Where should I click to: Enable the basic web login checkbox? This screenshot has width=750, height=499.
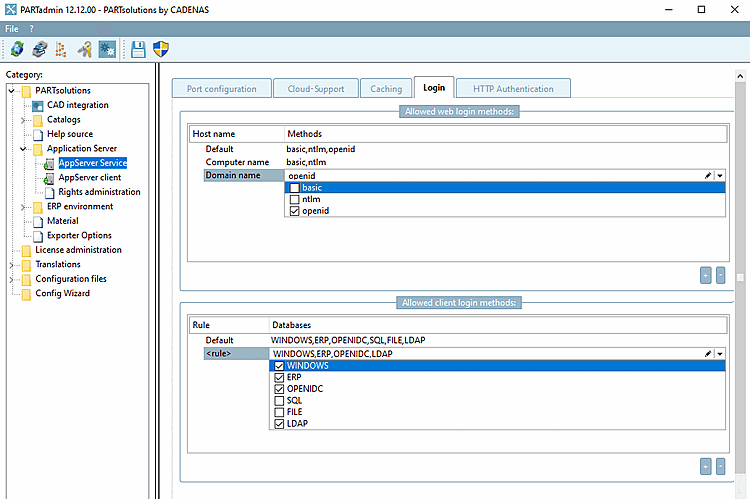pyautogui.click(x=295, y=188)
